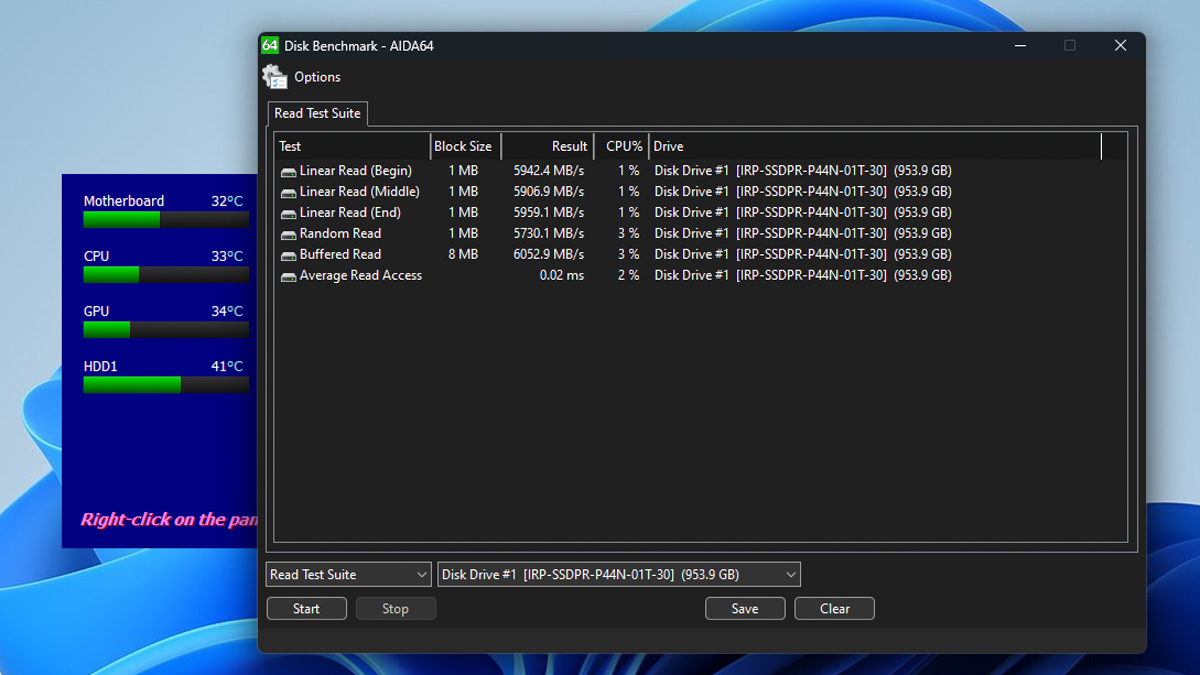
Task: Select the Random Read drive icon
Action: (288, 235)
